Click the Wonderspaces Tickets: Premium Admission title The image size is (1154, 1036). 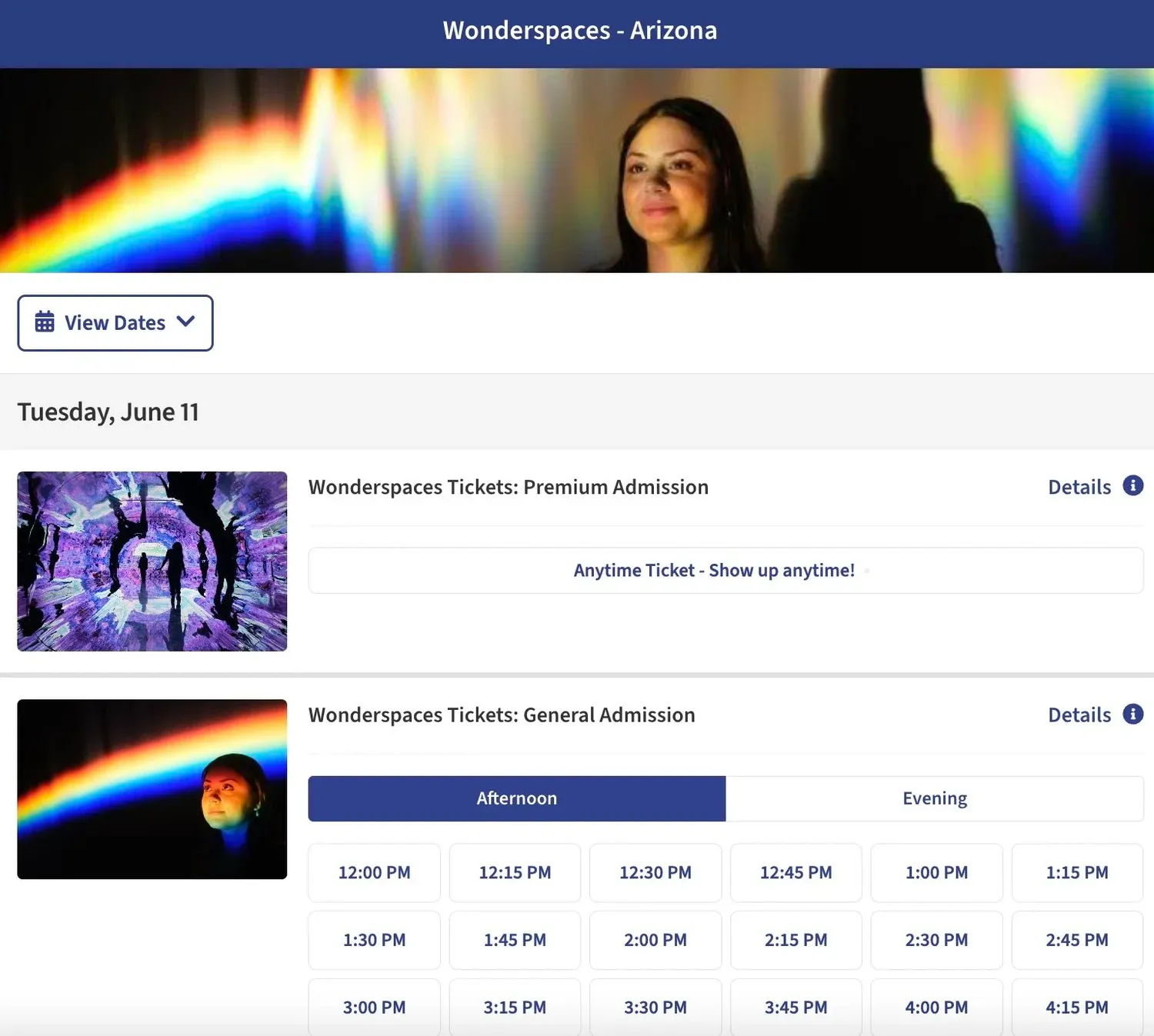point(509,487)
